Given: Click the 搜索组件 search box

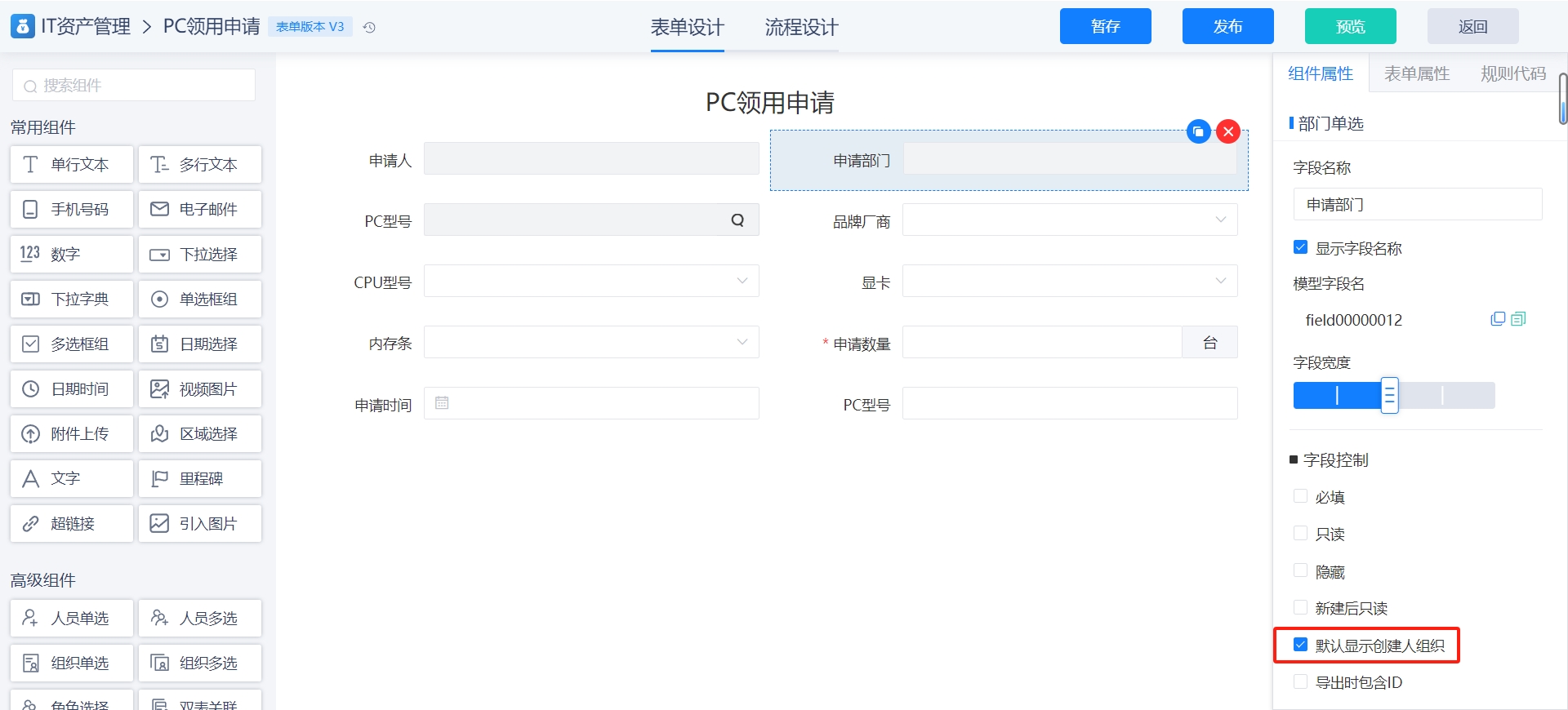Looking at the screenshot, I should click(x=134, y=85).
